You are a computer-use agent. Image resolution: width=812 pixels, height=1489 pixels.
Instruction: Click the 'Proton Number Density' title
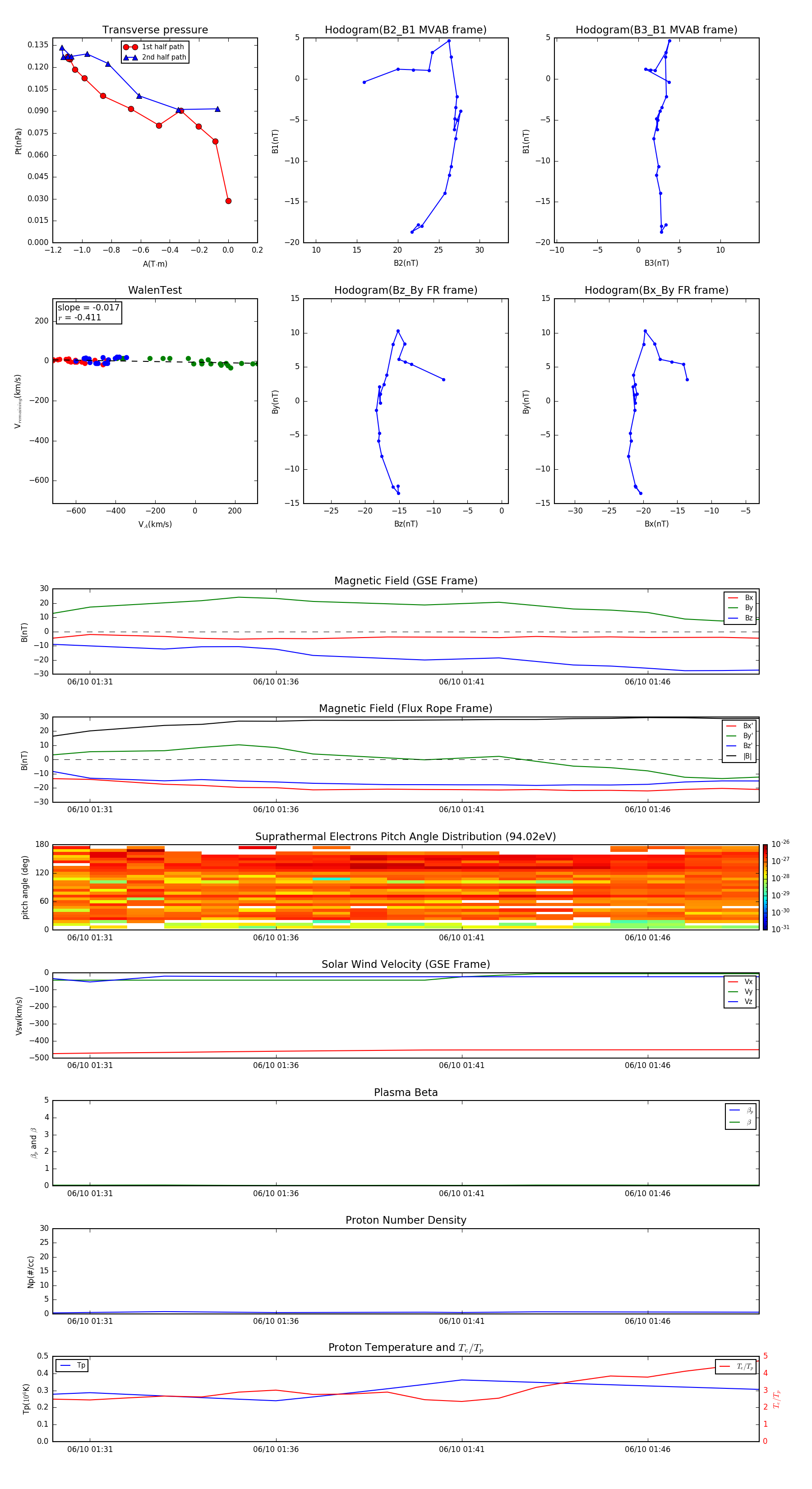click(x=406, y=1220)
